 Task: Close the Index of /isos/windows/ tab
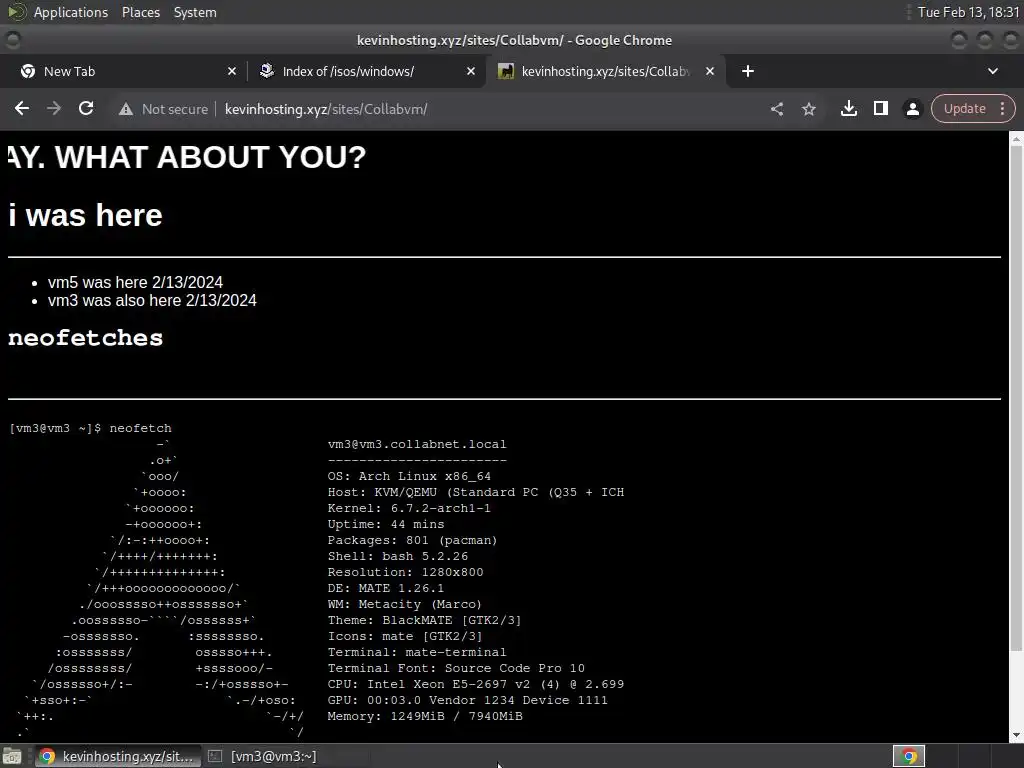pyautogui.click(x=471, y=71)
